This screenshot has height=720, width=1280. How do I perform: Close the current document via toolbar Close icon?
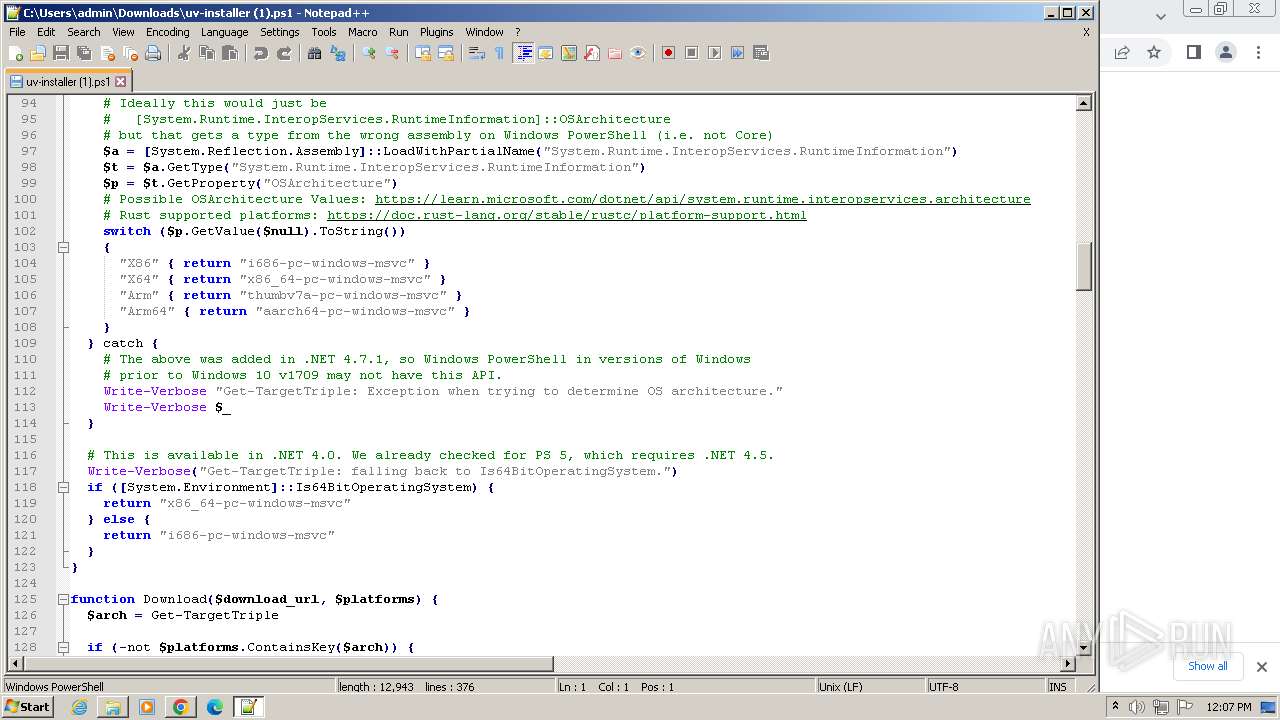tap(107, 53)
